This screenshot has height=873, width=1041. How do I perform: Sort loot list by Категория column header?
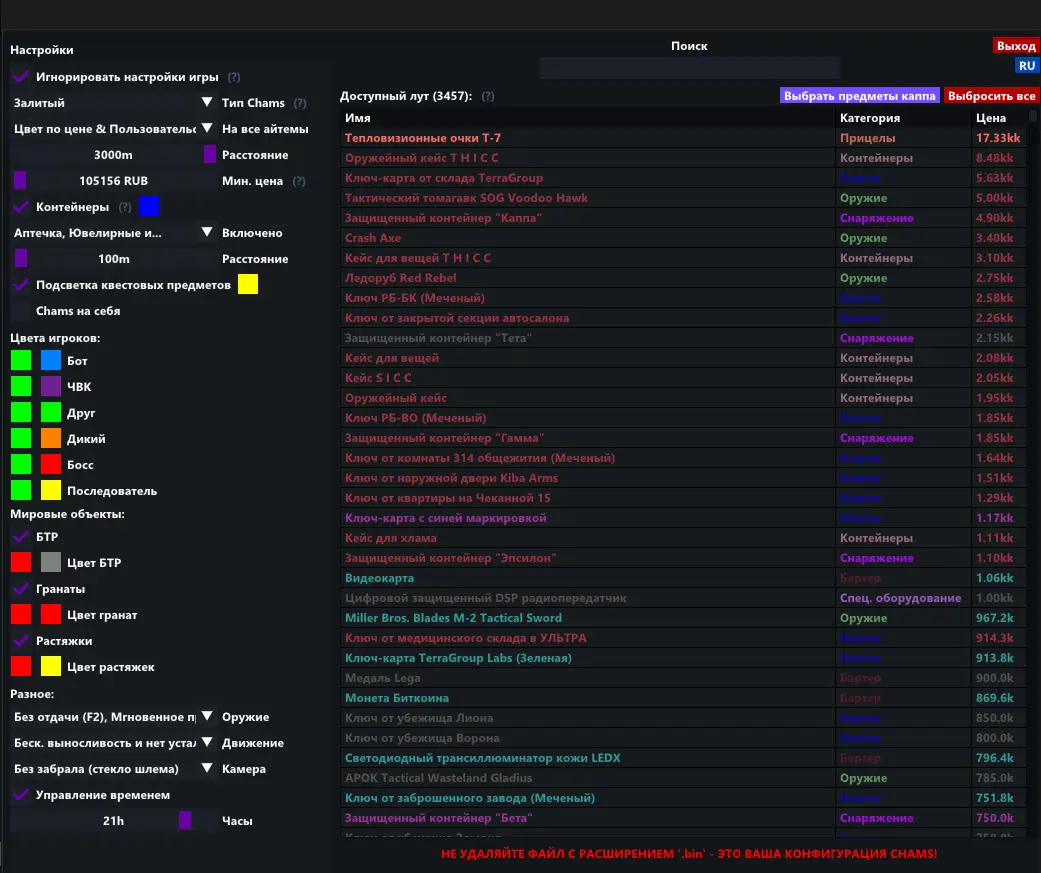click(870, 118)
